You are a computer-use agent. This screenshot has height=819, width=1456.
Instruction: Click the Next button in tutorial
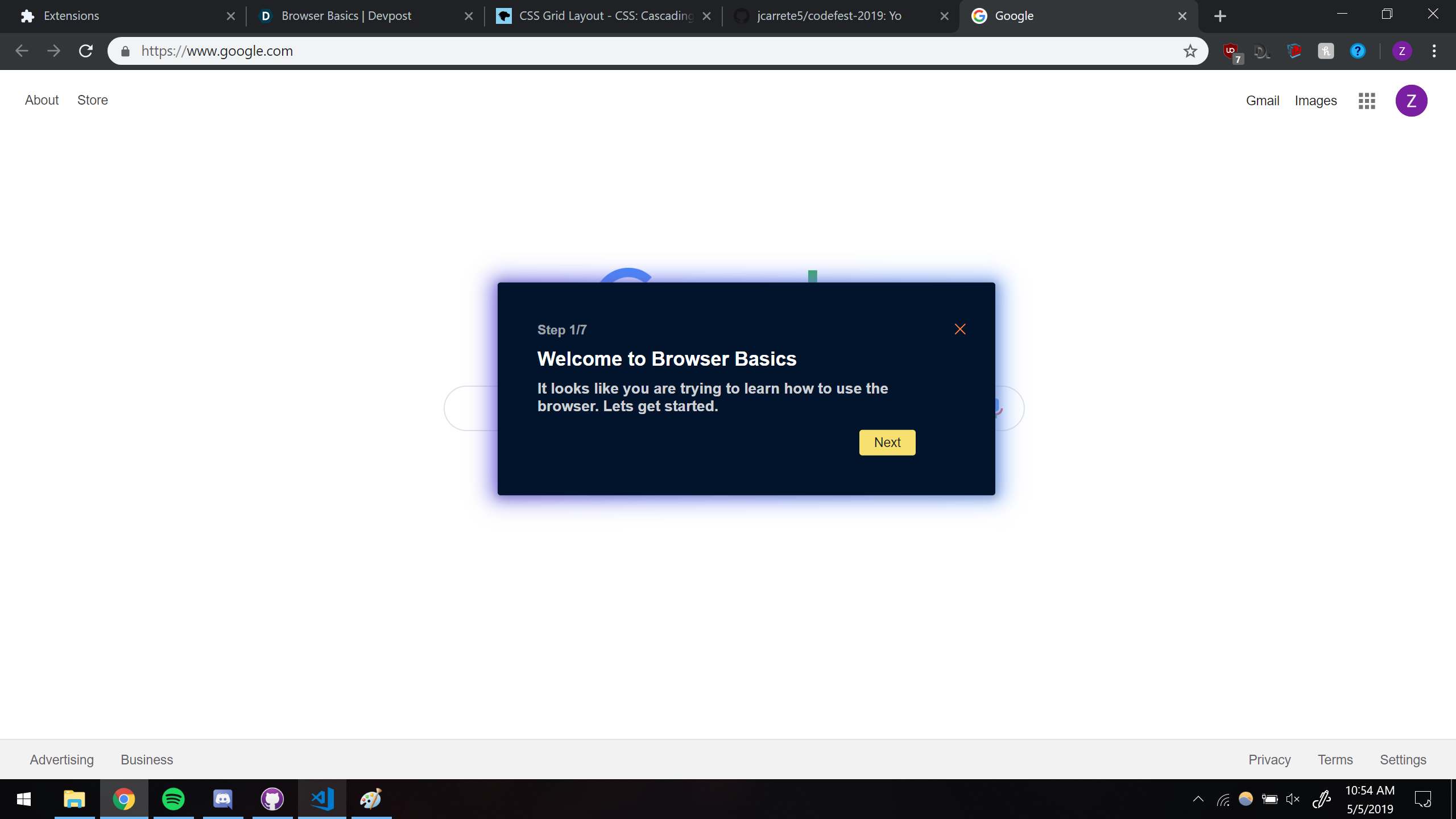coord(887,442)
